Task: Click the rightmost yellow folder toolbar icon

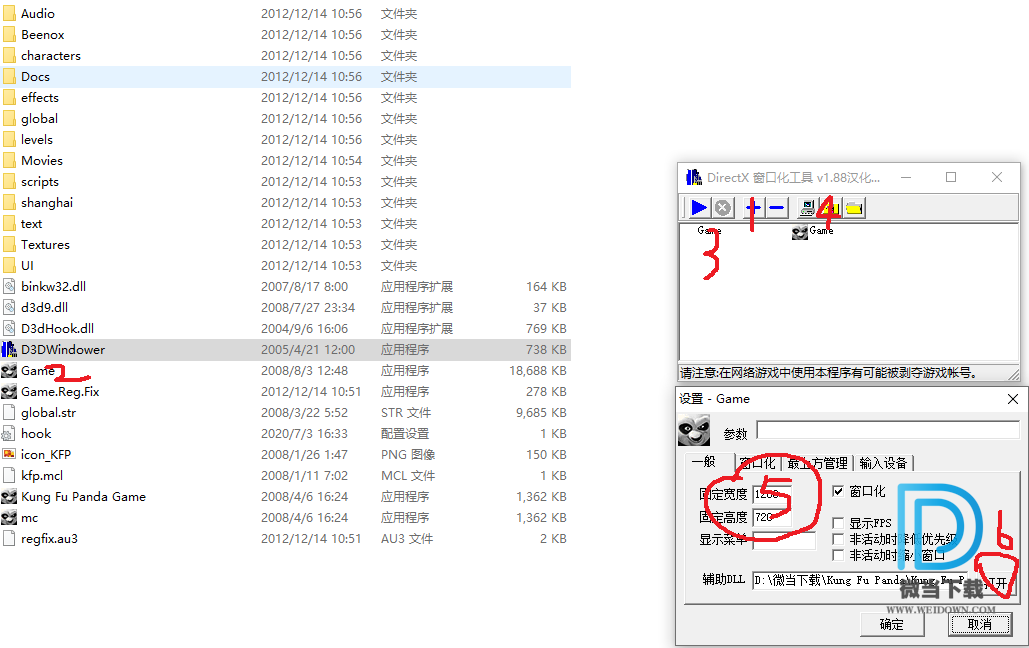Action: point(854,208)
